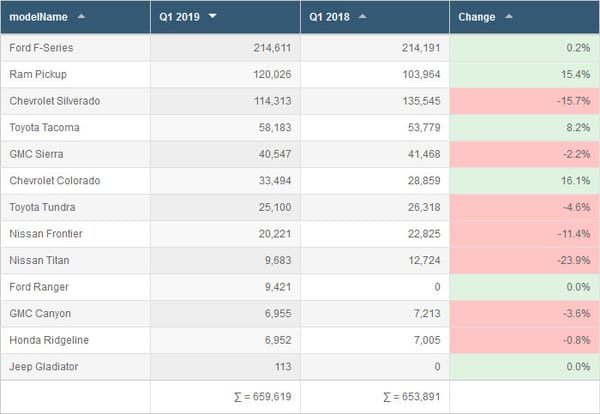Select the Jeep Gladiator row name
600x414 pixels.
(44, 367)
